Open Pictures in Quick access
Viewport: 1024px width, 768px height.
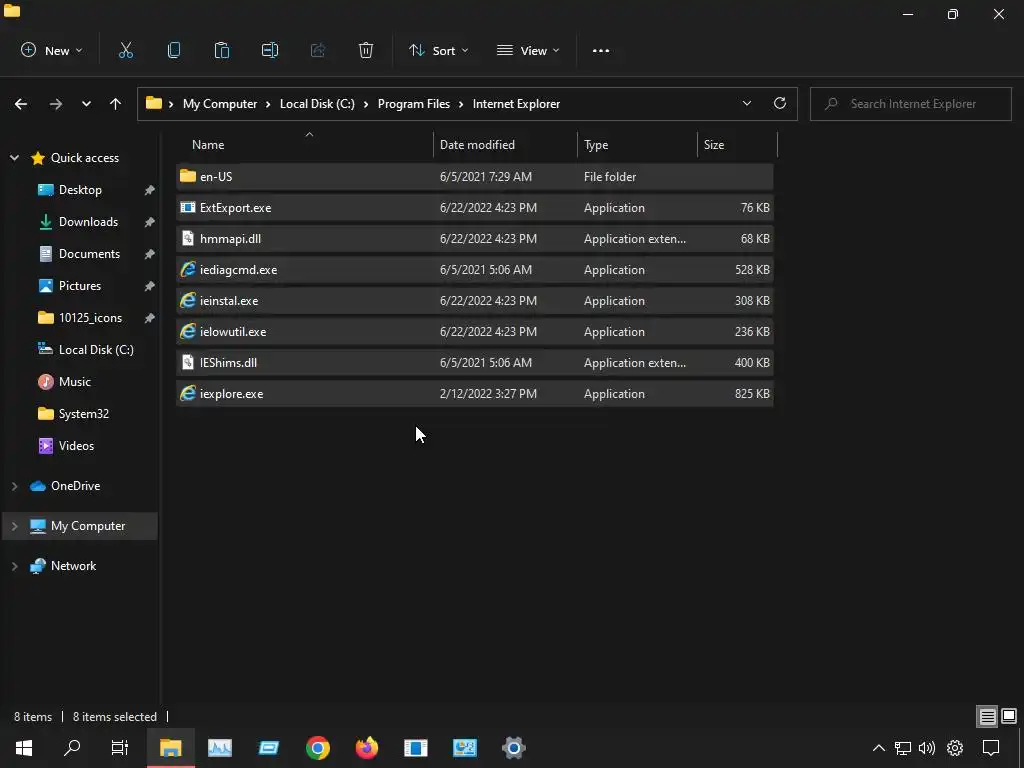(80, 286)
